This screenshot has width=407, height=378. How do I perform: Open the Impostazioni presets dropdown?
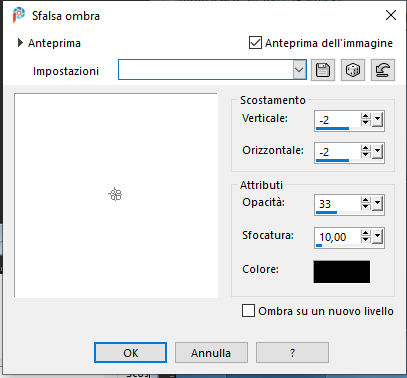click(299, 70)
